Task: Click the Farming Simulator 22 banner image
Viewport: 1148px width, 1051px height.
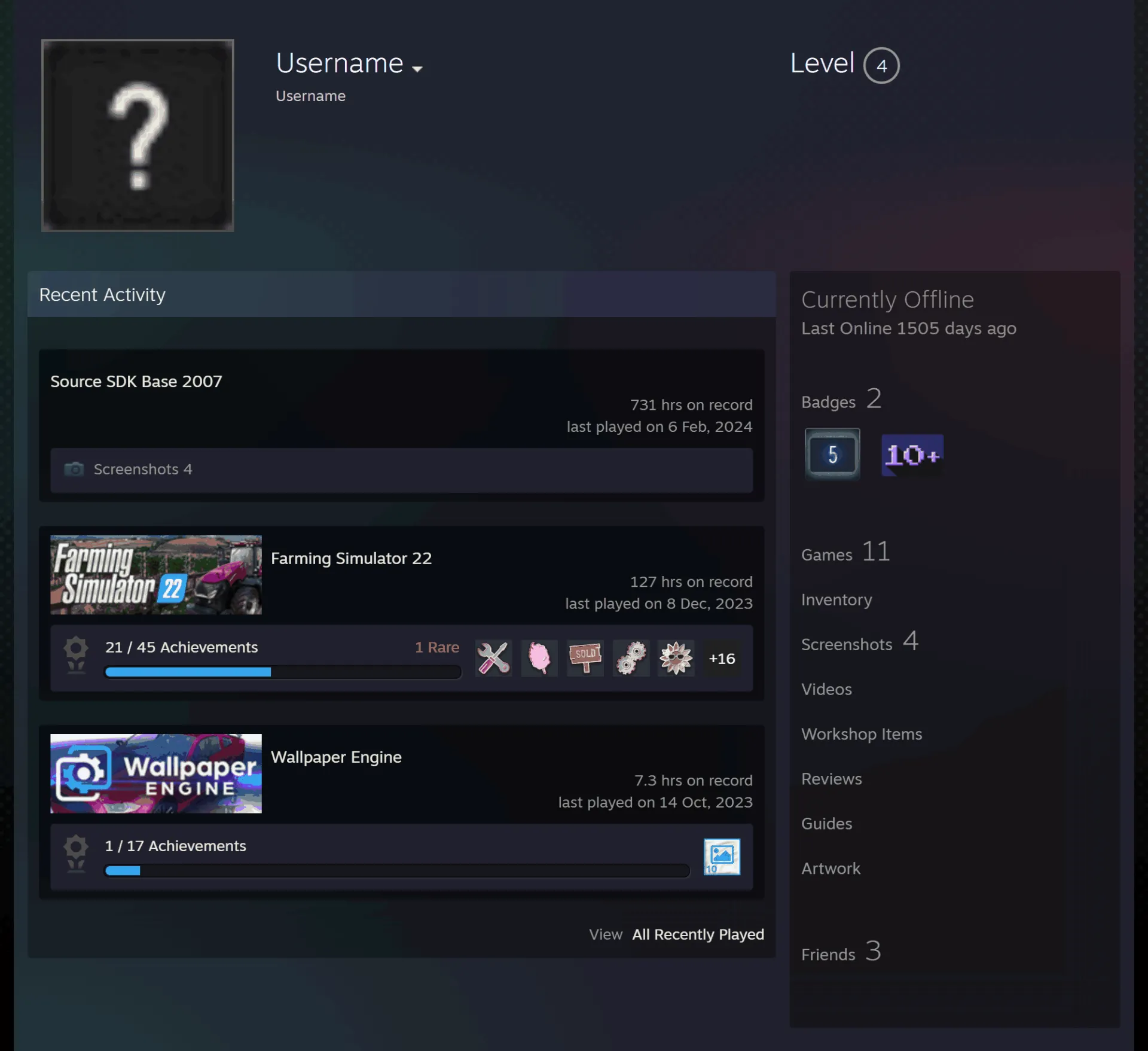Action: [x=156, y=574]
